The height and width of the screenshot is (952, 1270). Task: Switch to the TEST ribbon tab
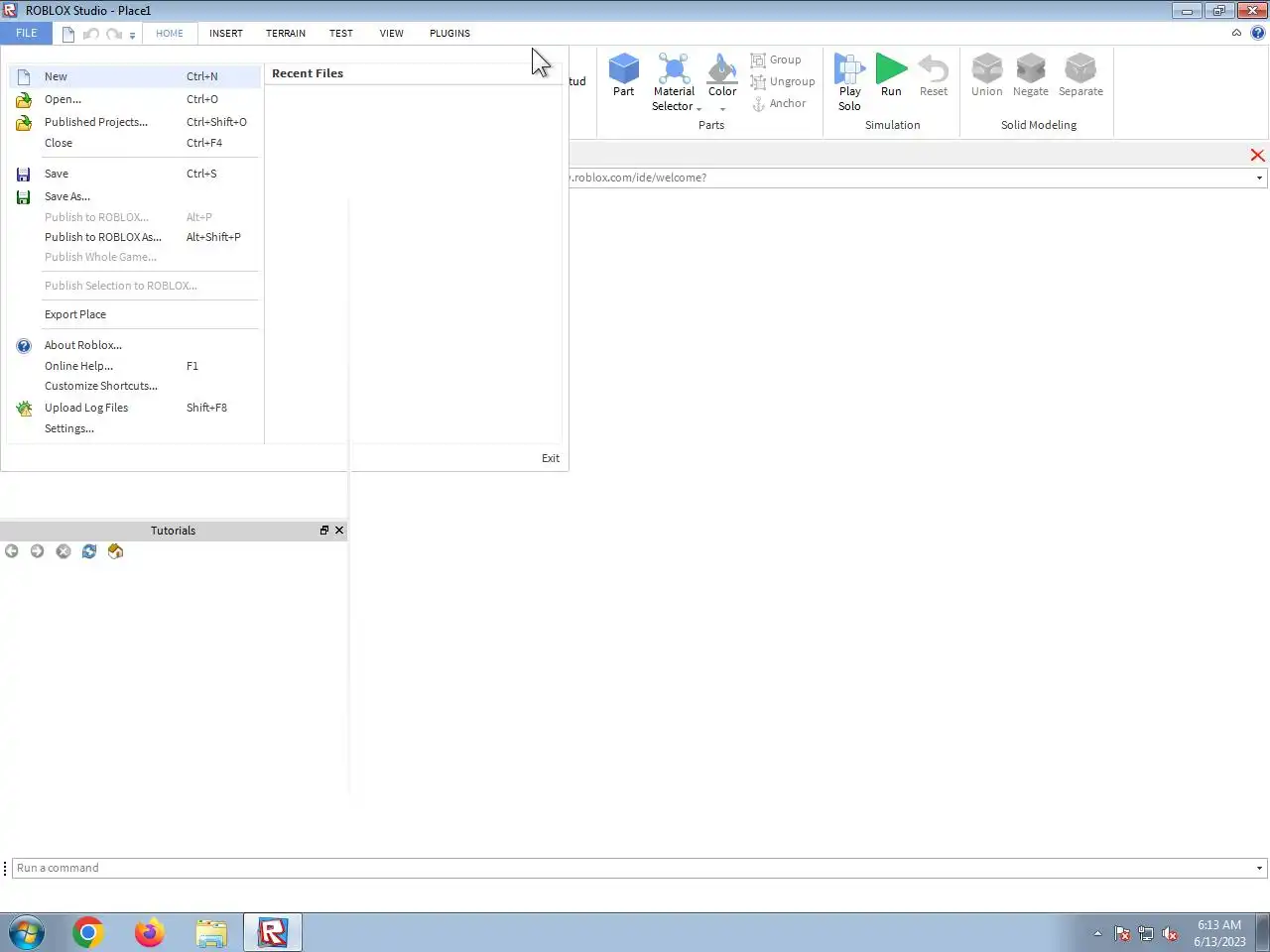(x=341, y=33)
